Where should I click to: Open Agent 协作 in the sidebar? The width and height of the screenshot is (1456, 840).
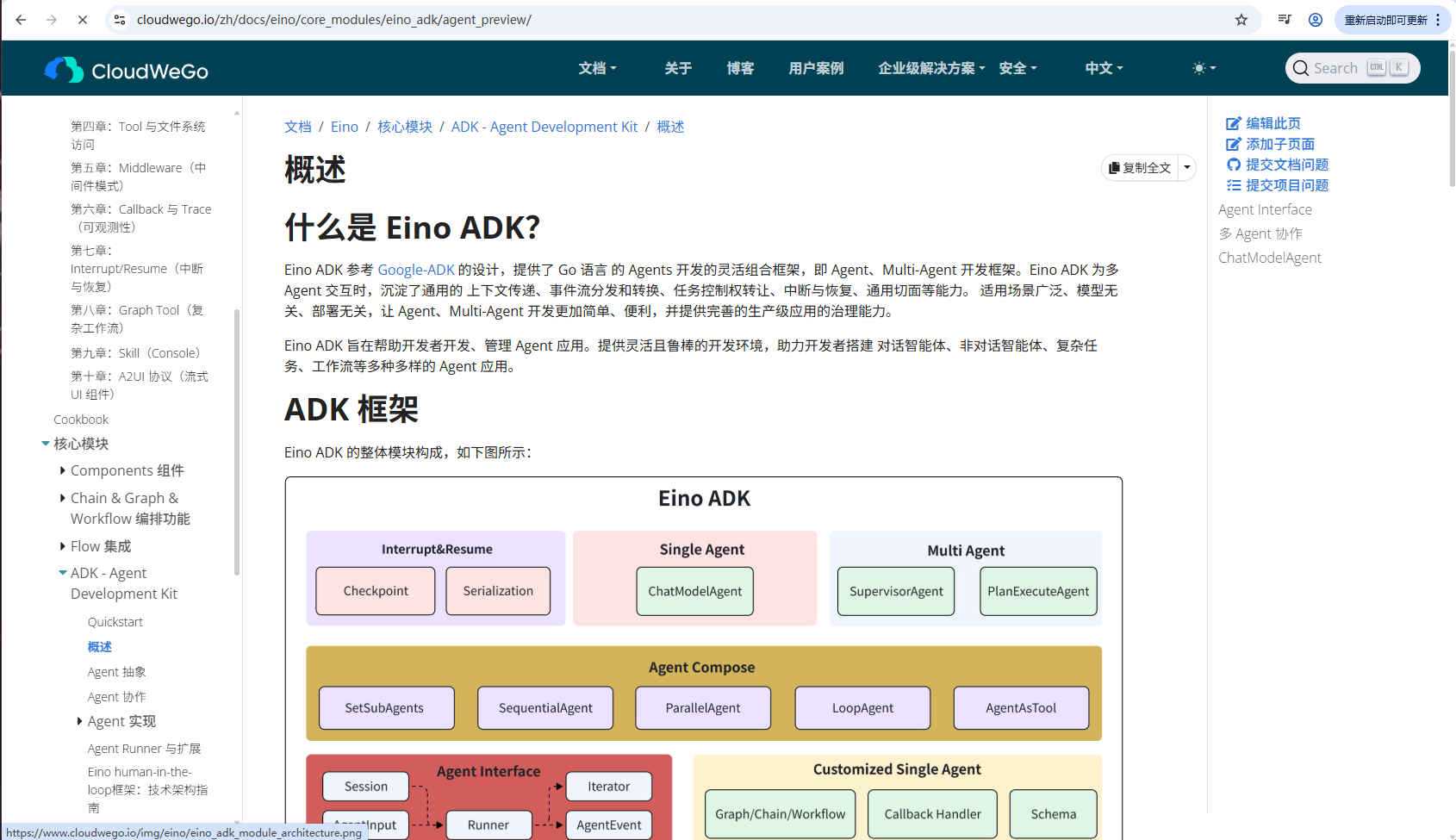117,697
